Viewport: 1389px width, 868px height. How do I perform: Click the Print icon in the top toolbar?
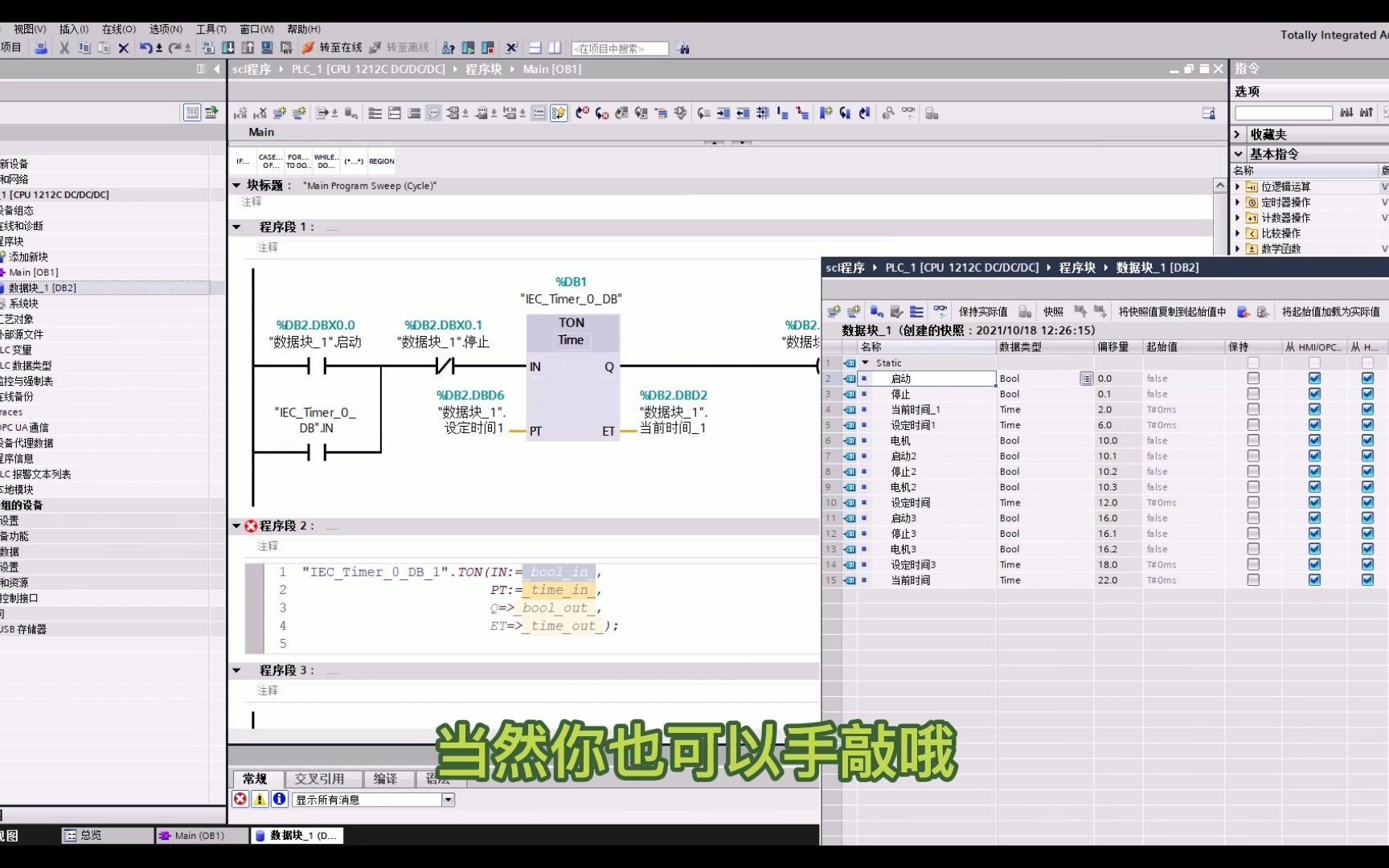tap(40, 47)
